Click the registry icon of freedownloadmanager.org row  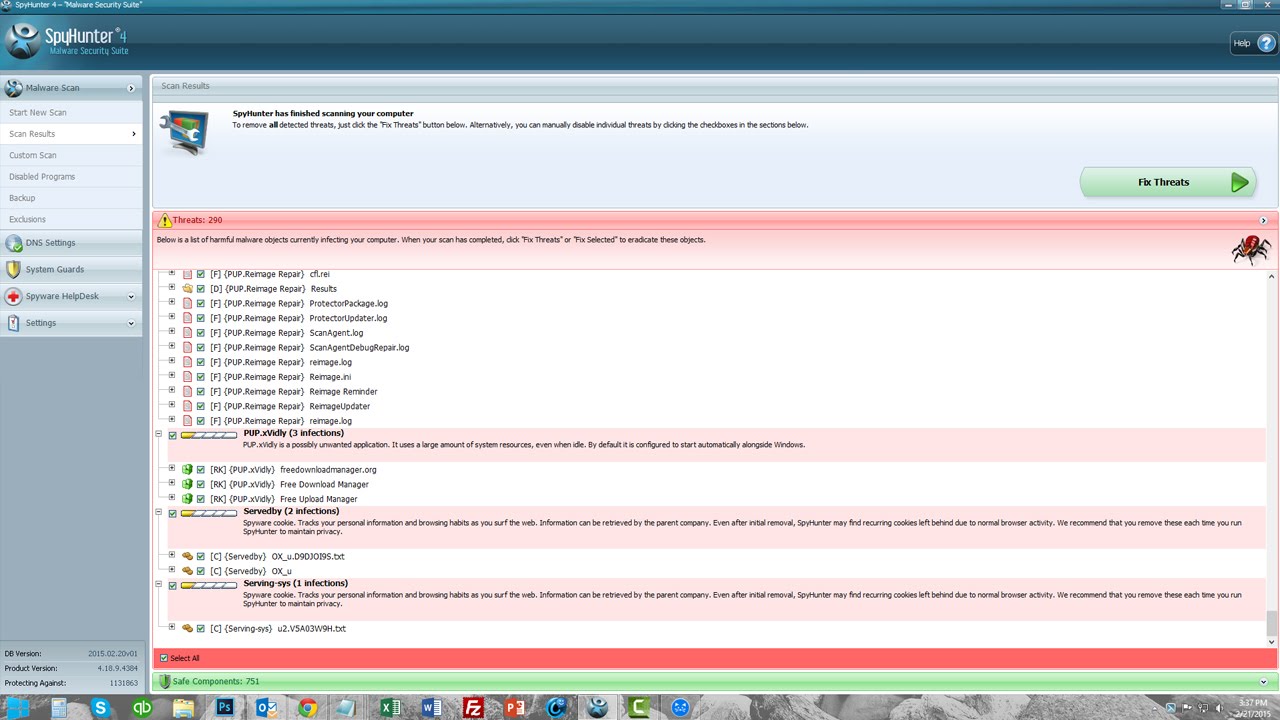pyautogui.click(x=187, y=469)
